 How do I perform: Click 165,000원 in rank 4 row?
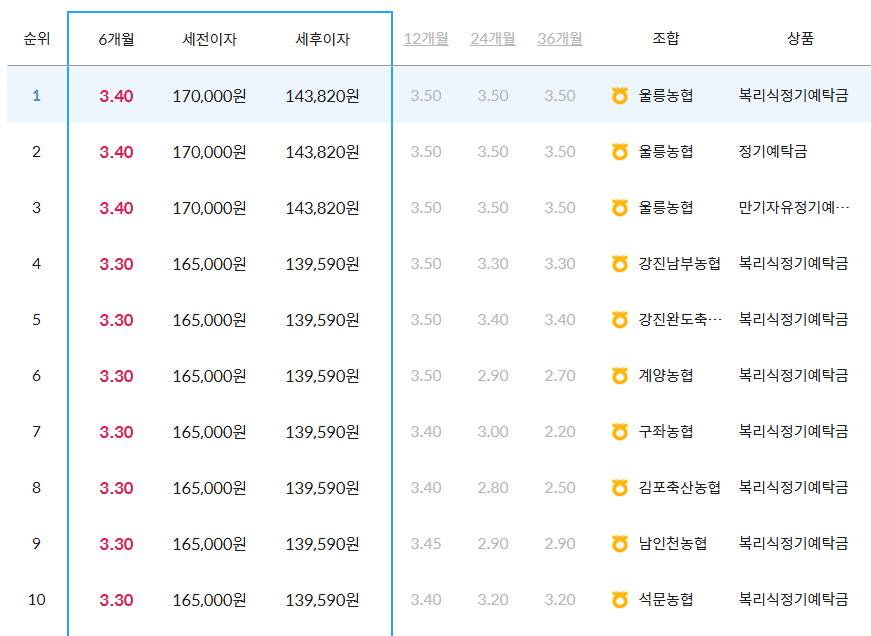coord(209,264)
